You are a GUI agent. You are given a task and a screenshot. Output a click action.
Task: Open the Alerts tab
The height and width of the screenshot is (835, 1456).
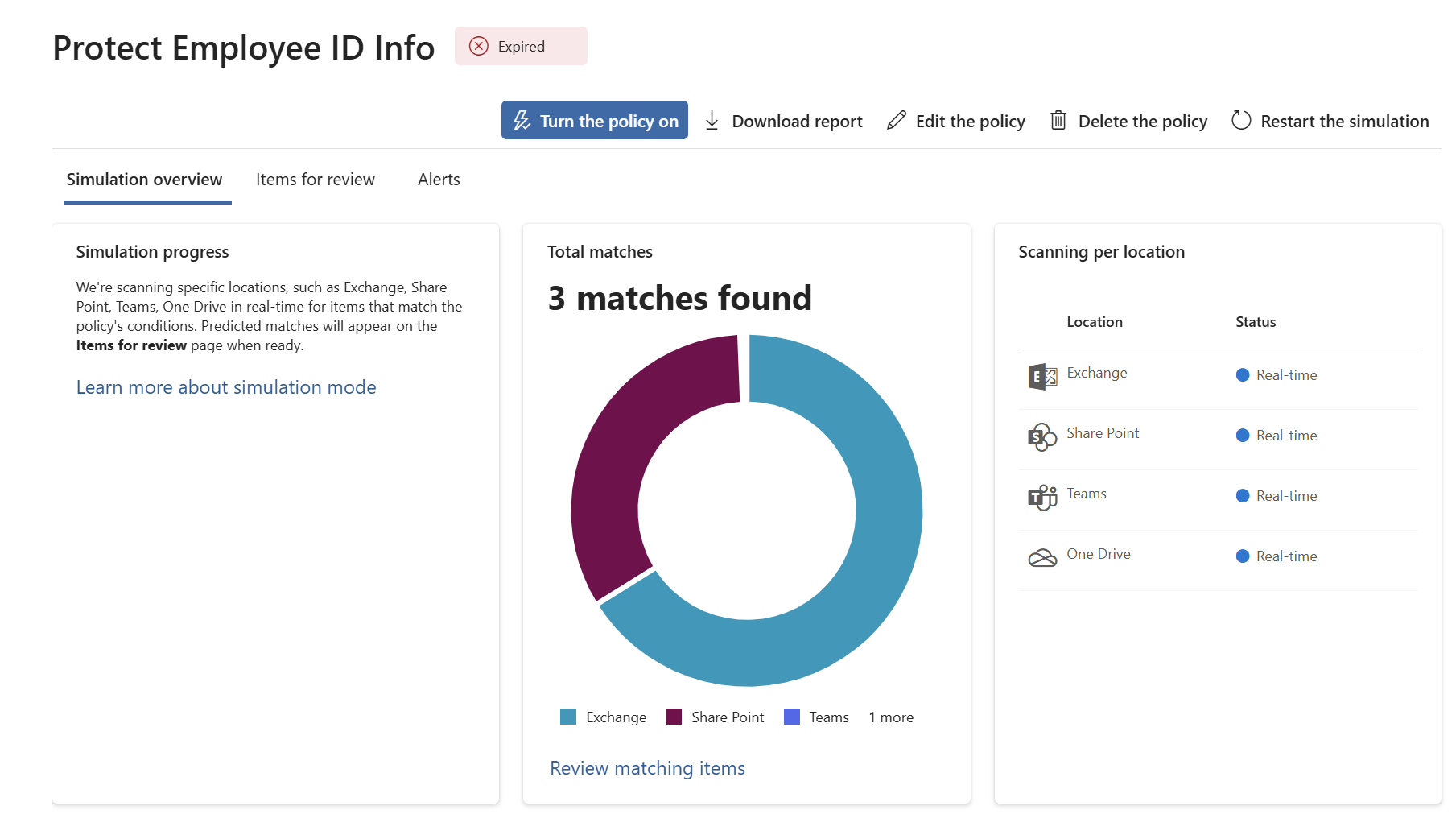(439, 180)
